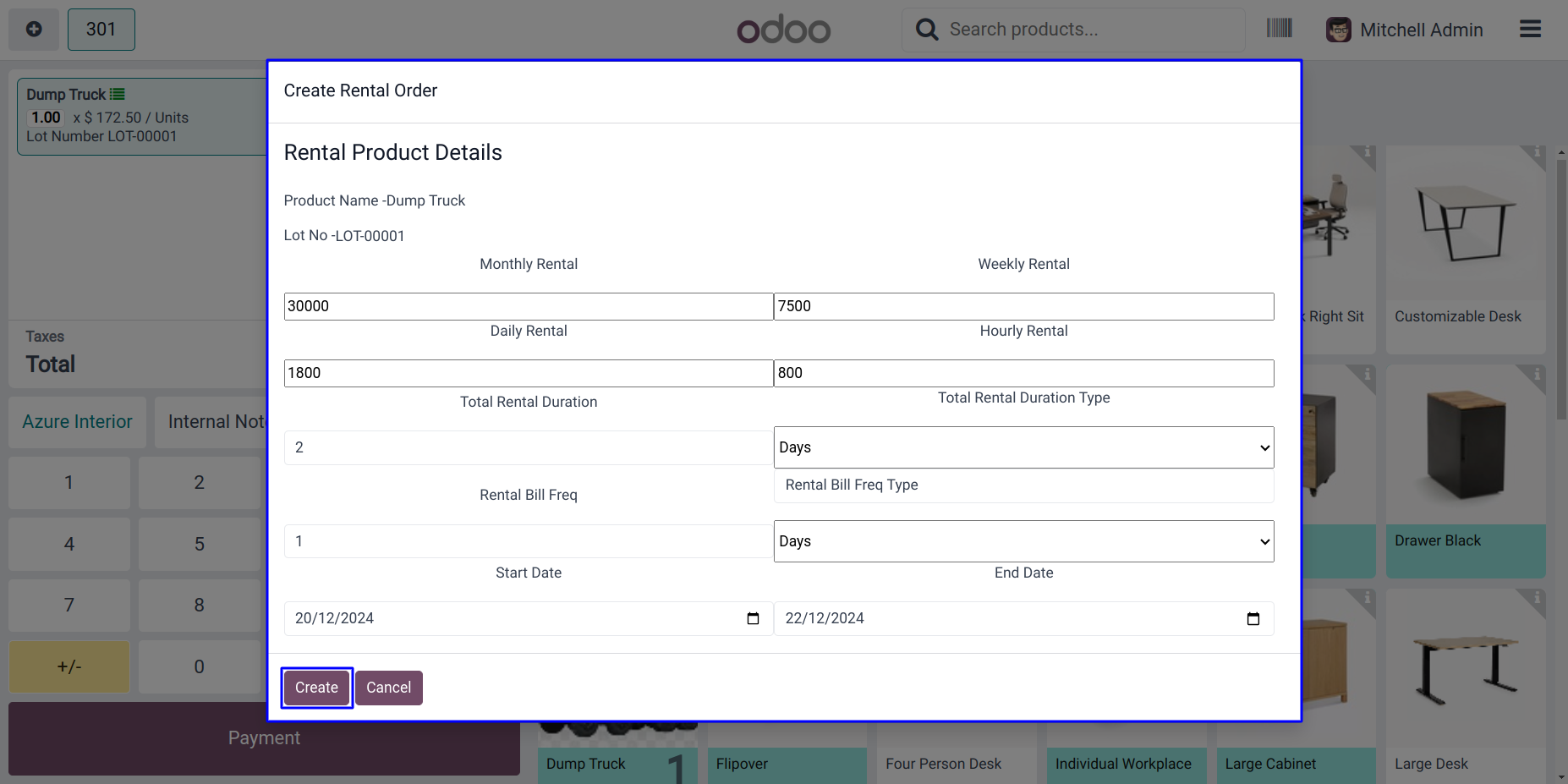Open the Start Date calendar picker icon
The image size is (1568, 784).
(753, 619)
